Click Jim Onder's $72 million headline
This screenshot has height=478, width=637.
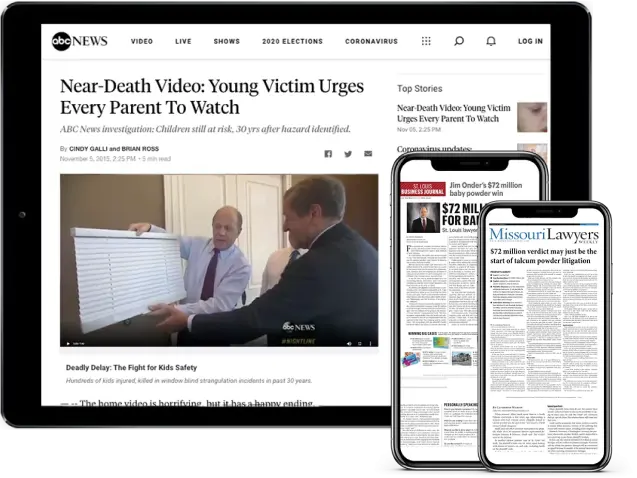pyautogui.click(x=486, y=189)
